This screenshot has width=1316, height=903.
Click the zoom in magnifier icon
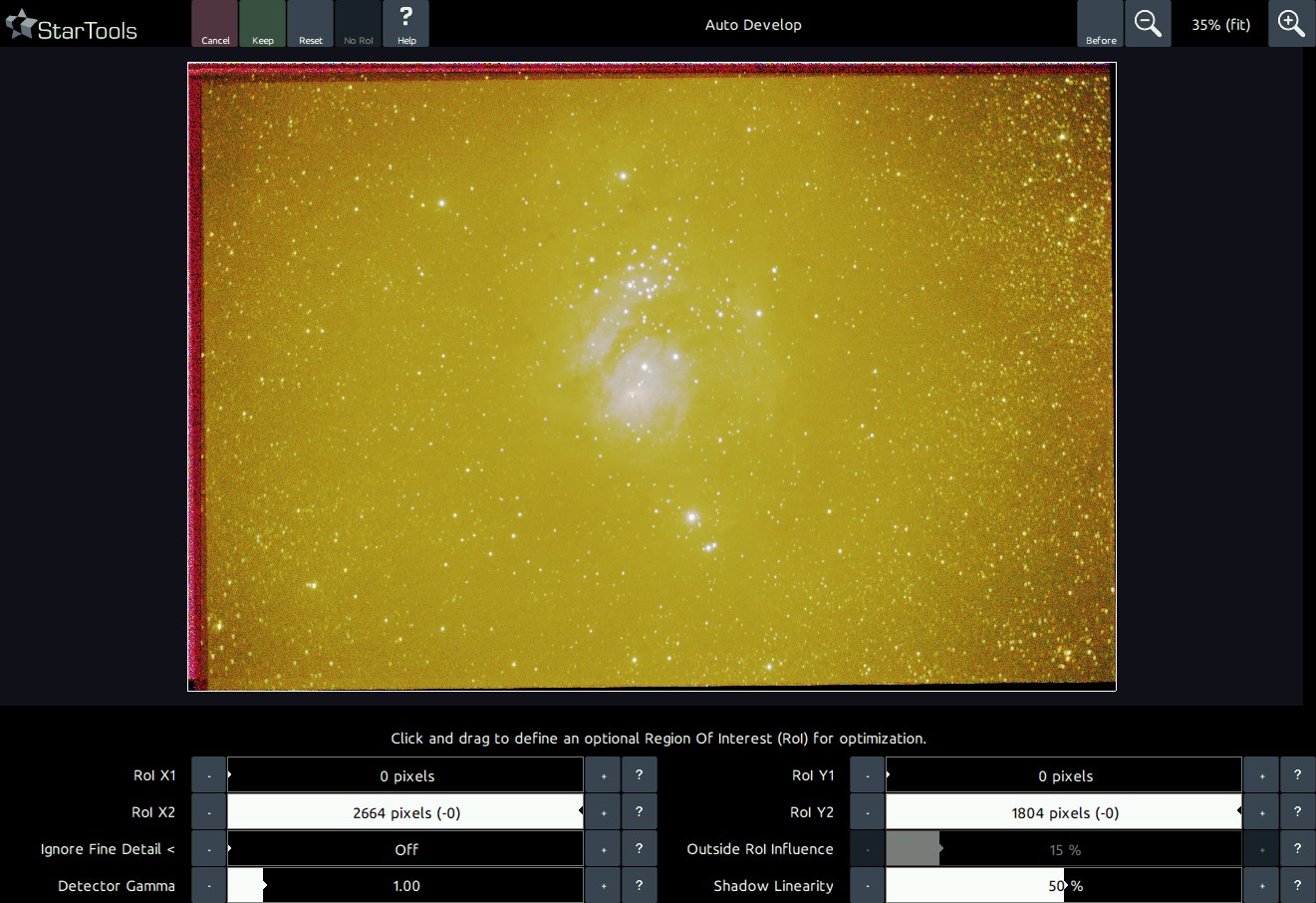(x=1291, y=24)
